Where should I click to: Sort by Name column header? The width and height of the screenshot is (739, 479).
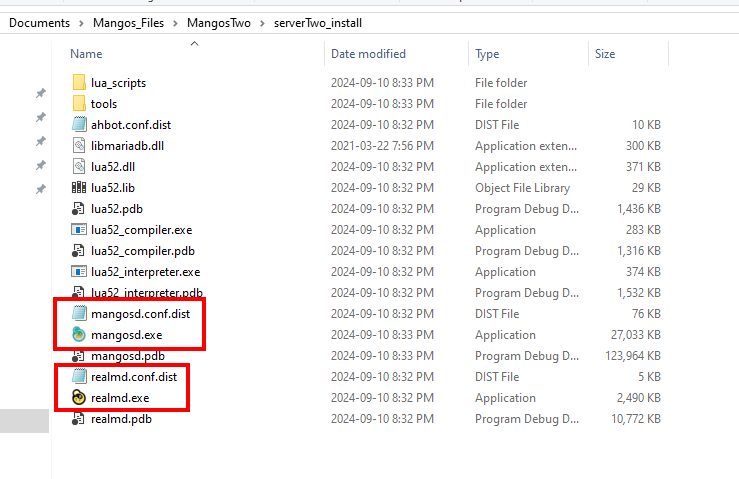[86, 54]
